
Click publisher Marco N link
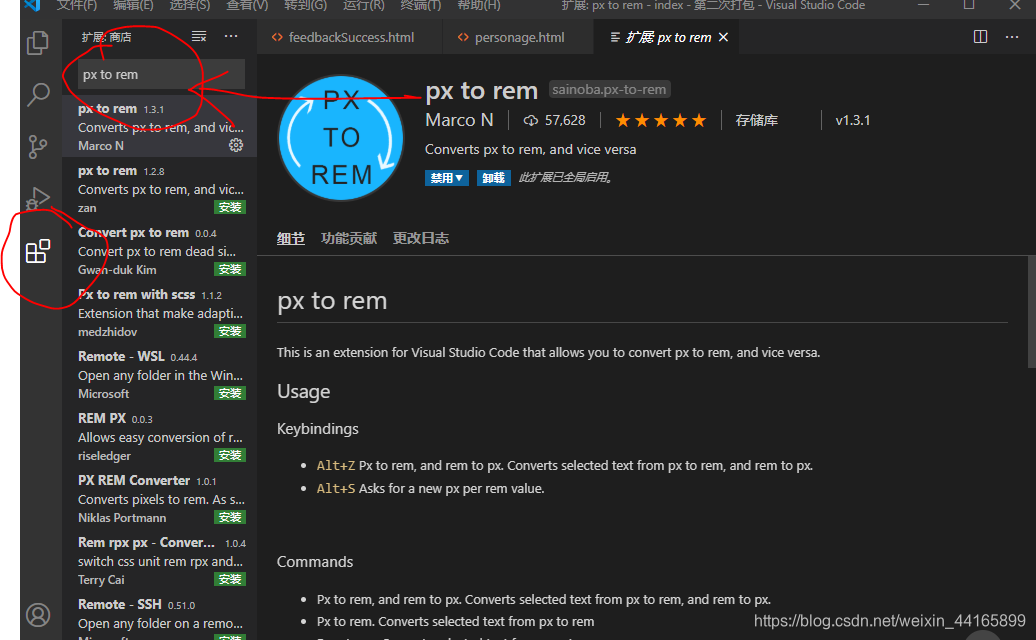[x=459, y=120]
